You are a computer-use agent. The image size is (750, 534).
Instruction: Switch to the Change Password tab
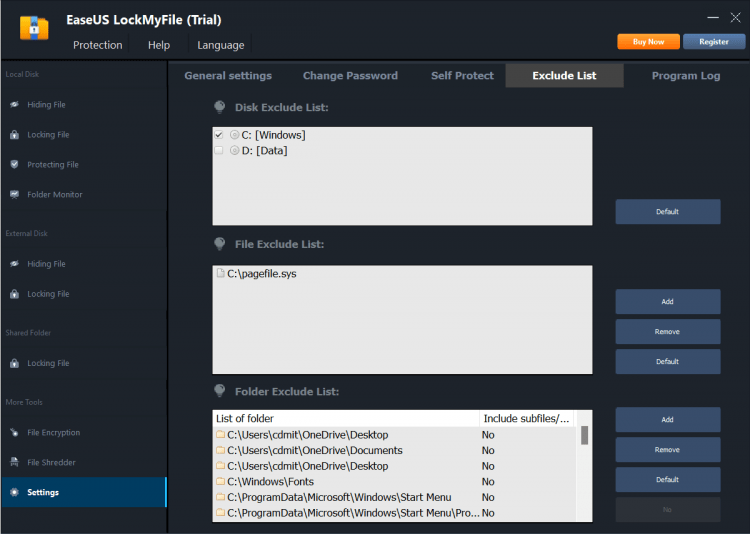350,76
